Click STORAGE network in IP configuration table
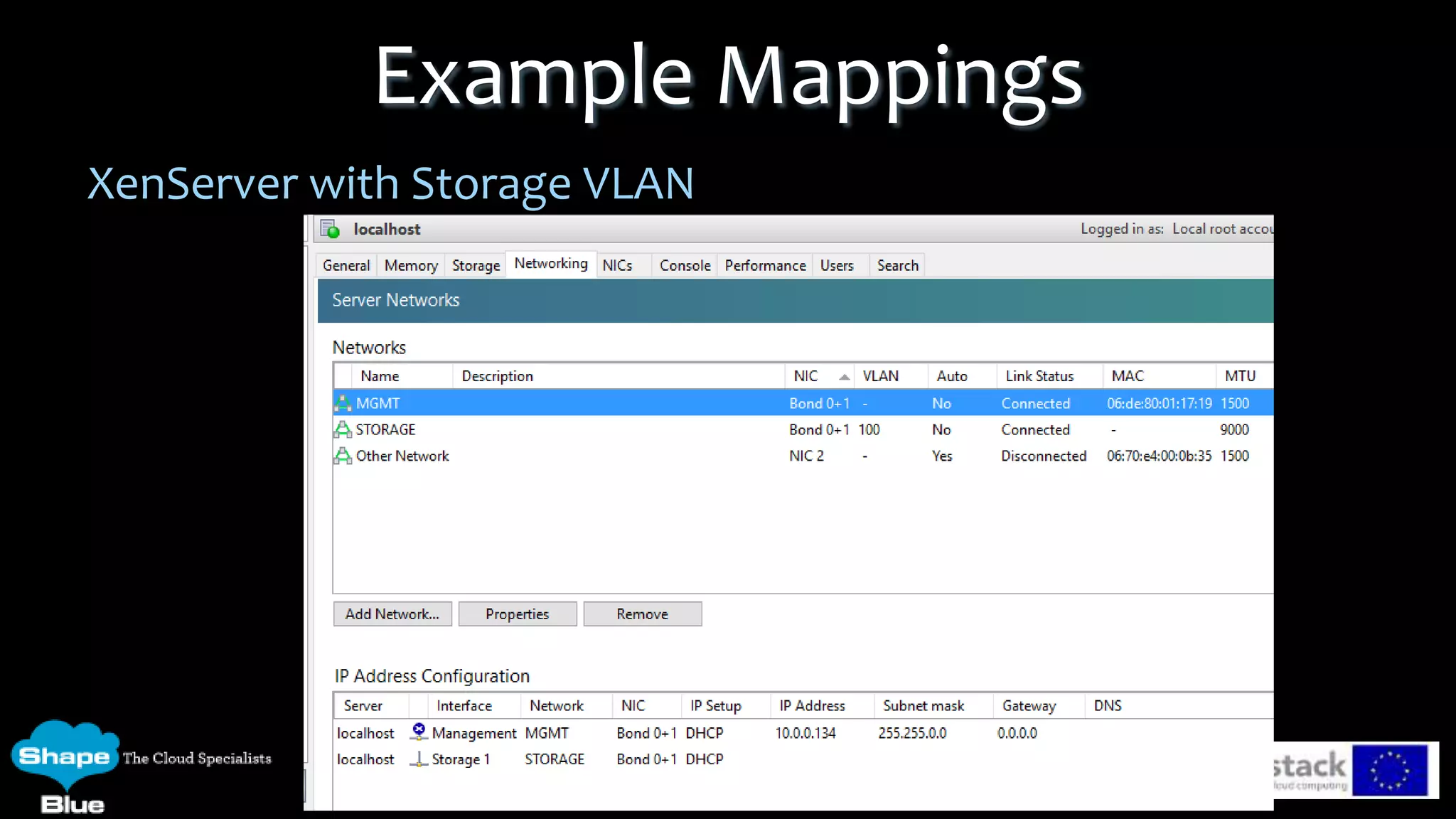Screen dimensions: 1456x819 (x=555, y=759)
